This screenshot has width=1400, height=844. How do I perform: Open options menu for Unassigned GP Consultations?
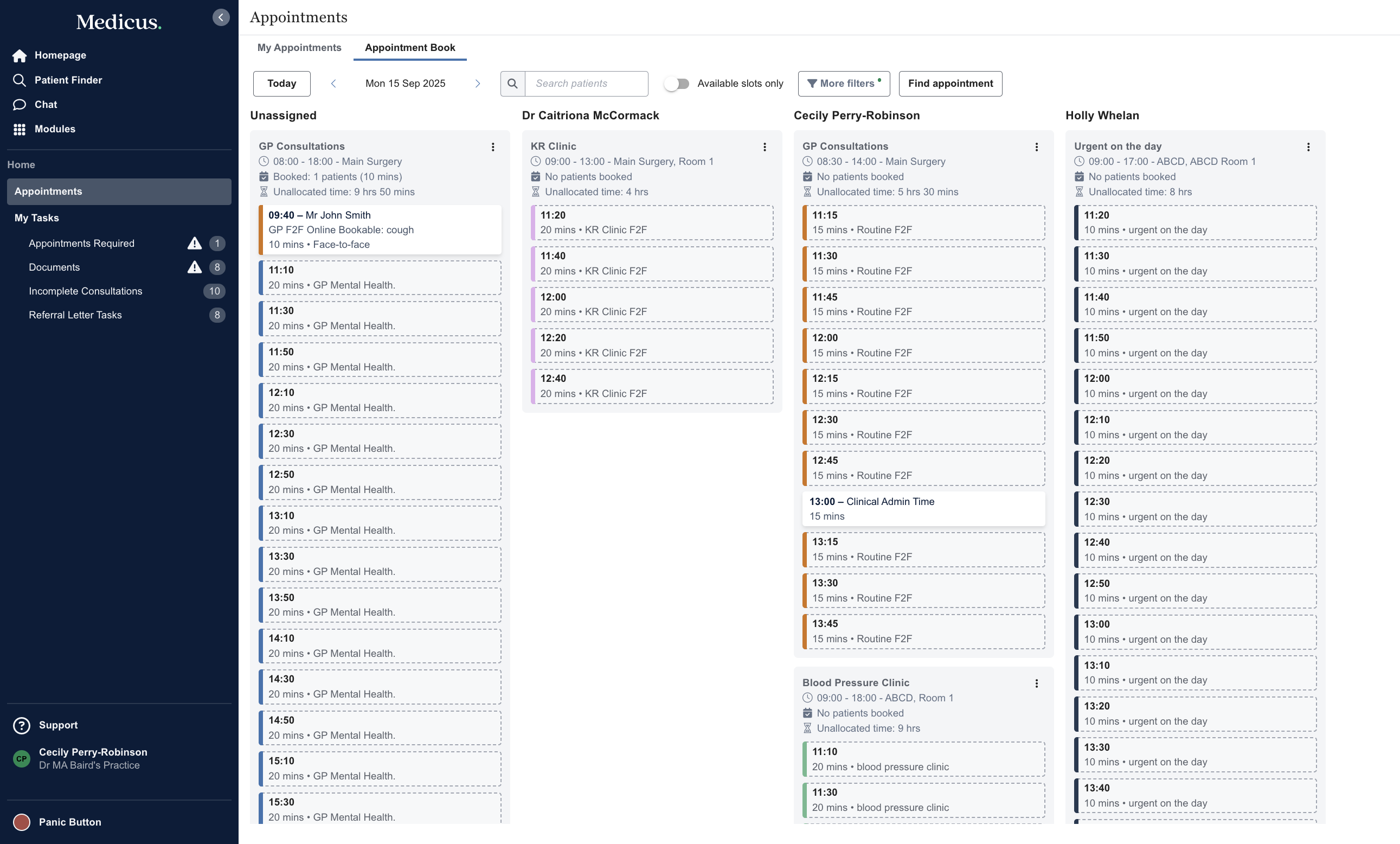[x=493, y=146]
